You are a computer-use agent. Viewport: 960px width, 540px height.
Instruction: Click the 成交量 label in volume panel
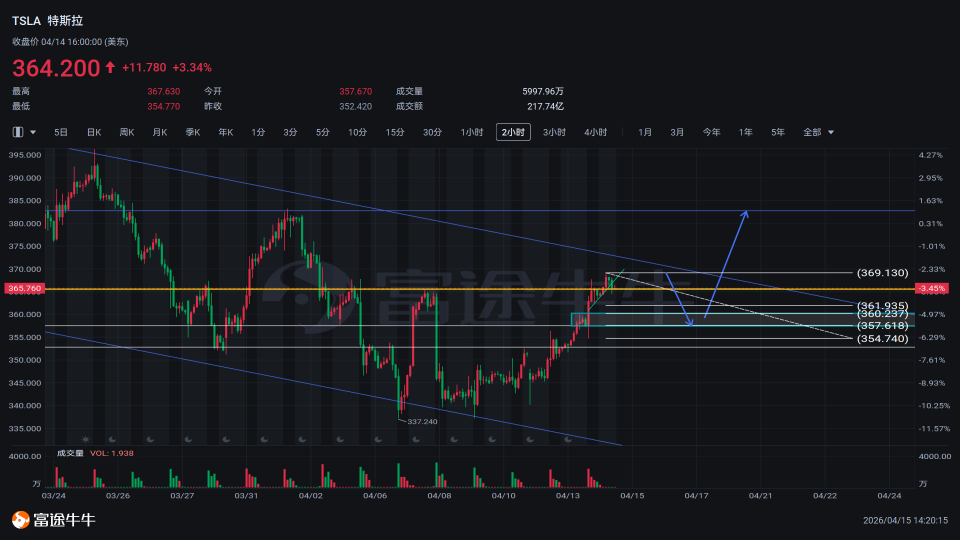70,453
